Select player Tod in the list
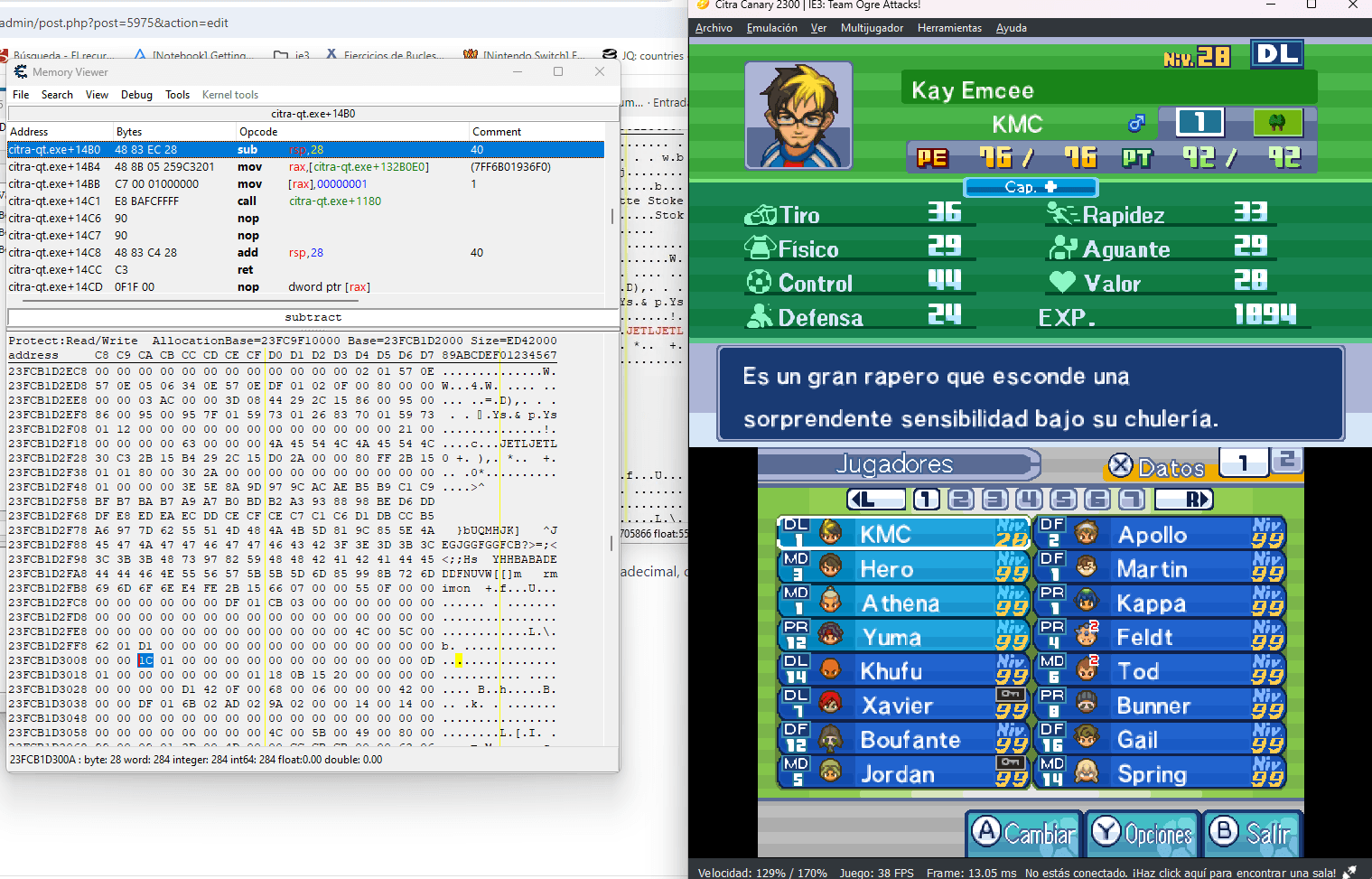This screenshot has width=1372, height=879. pos(1161,670)
